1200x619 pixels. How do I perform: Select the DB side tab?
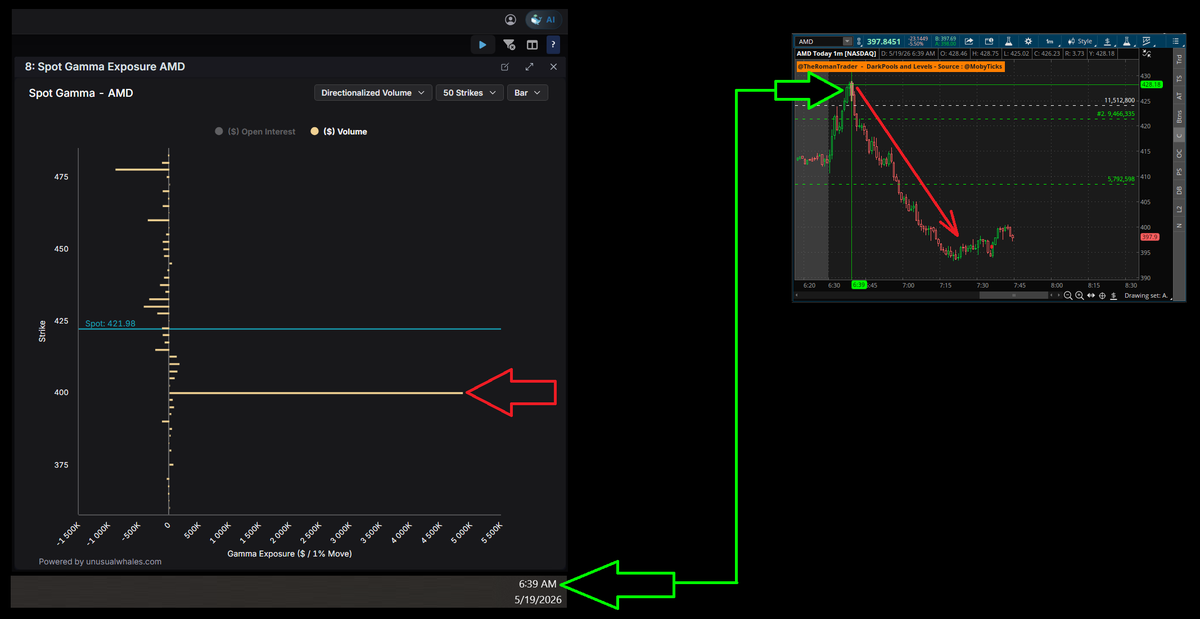coord(1179,190)
